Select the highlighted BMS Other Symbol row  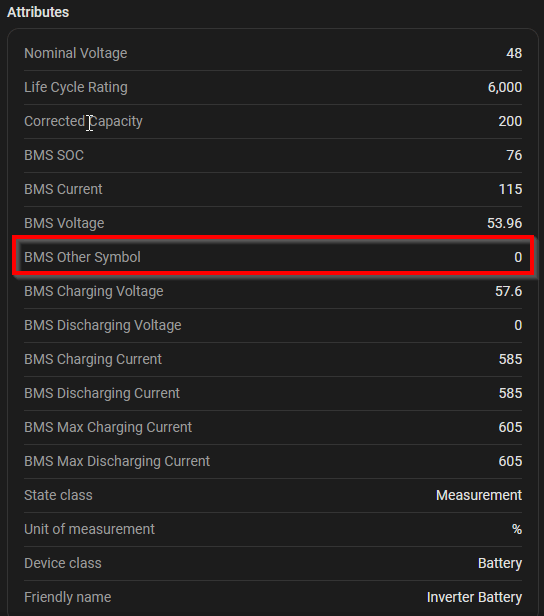273,255
